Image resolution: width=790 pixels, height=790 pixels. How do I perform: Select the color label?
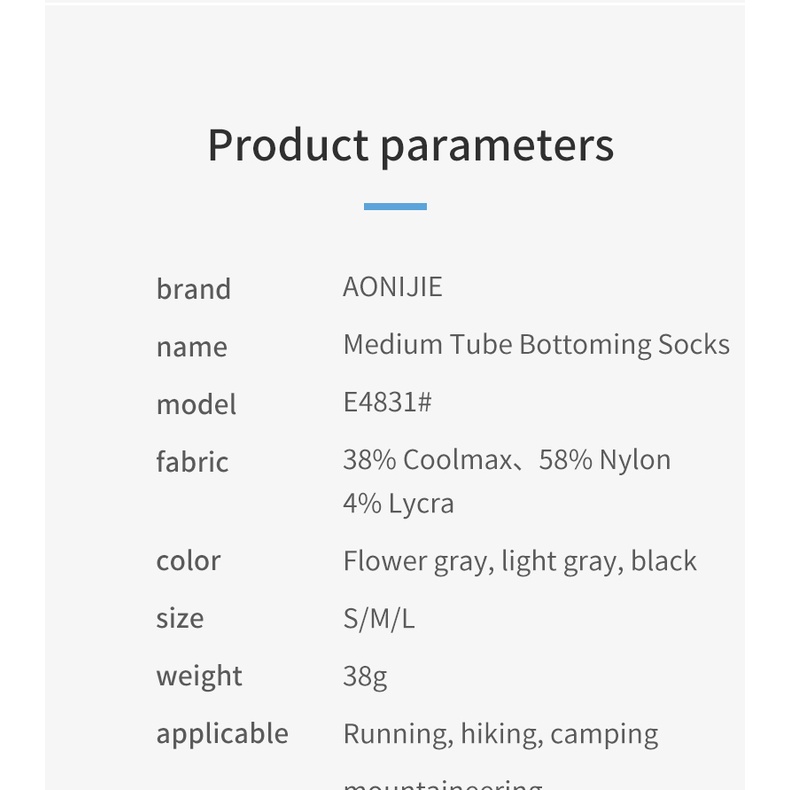188,560
